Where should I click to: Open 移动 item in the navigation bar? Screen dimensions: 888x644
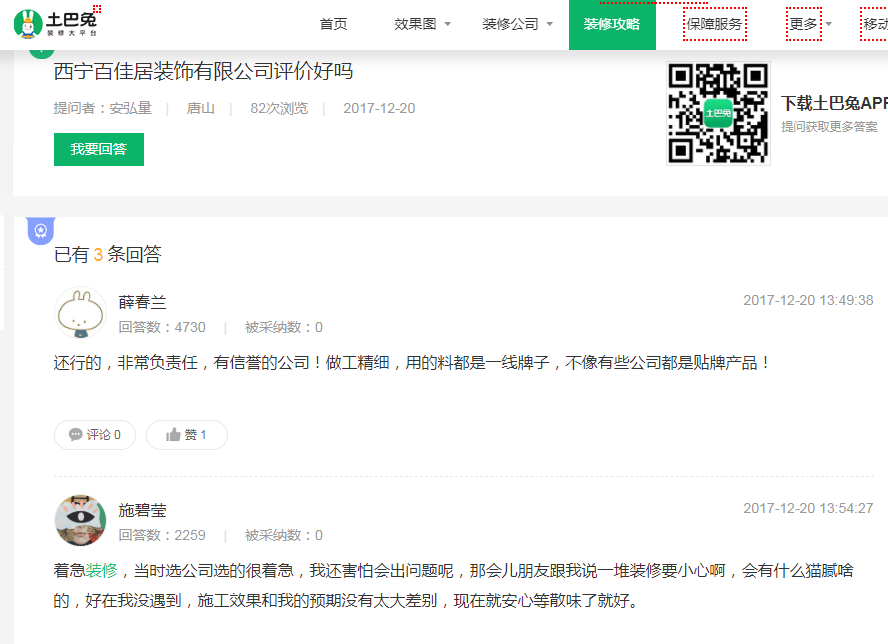coord(875,24)
